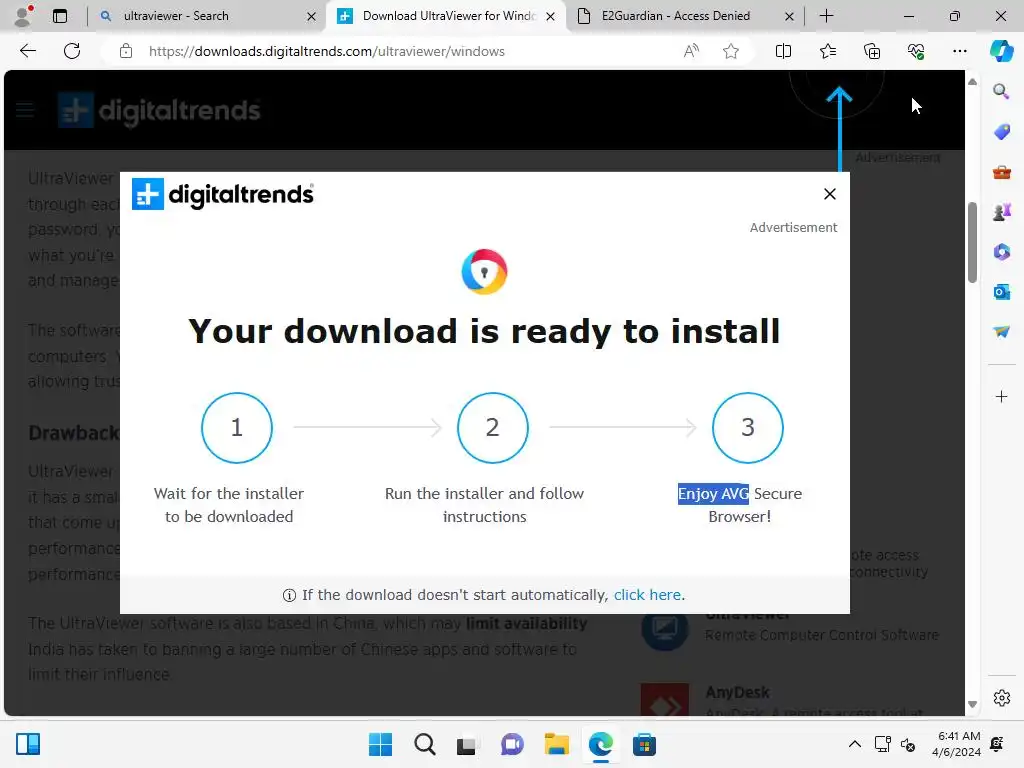The height and width of the screenshot is (768, 1024).
Task: Click scrollbar up arrow
Action: [x=972, y=82]
